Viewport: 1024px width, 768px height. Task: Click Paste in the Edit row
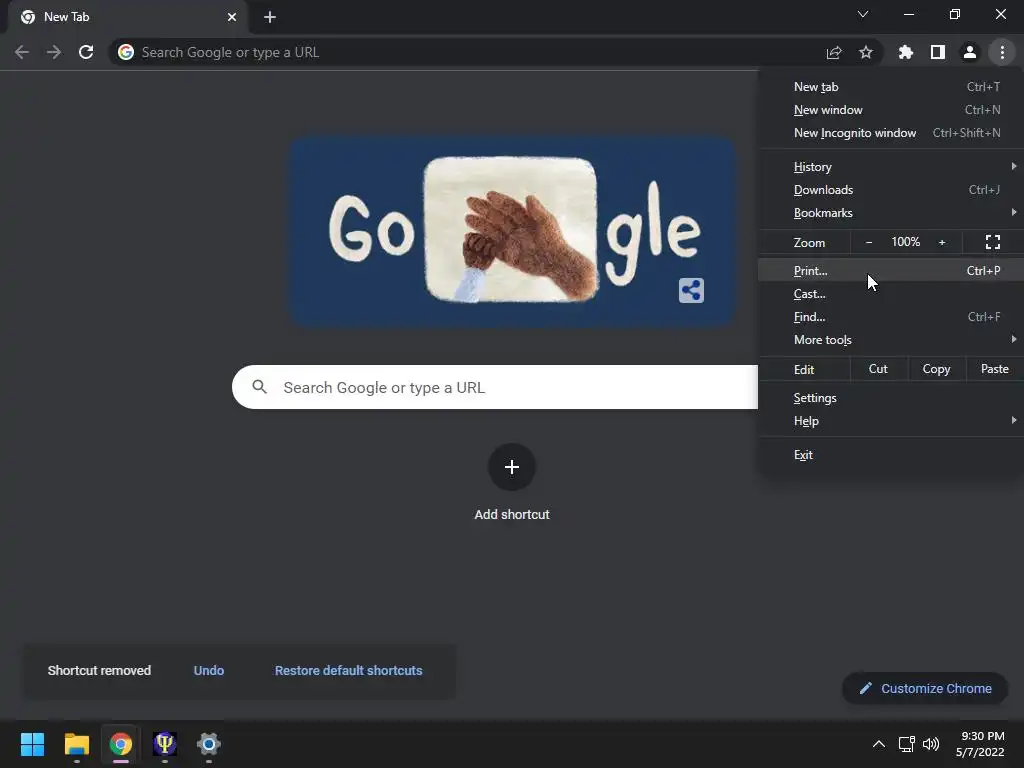(x=995, y=369)
